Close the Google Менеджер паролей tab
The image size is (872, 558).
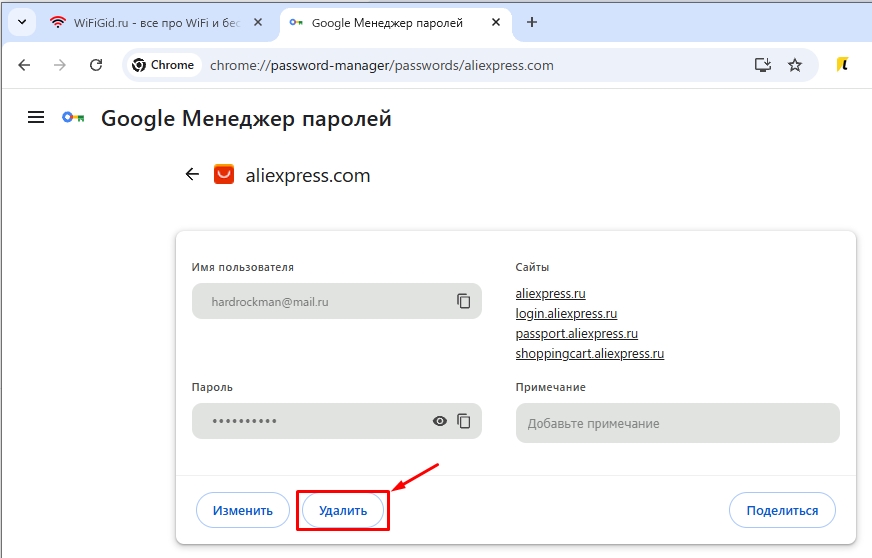pos(496,22)
